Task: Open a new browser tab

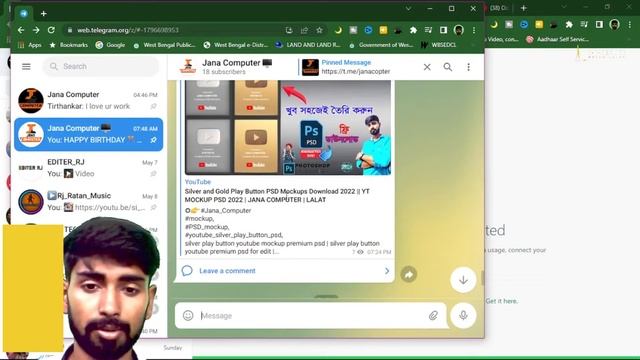Action: (44, 14)
